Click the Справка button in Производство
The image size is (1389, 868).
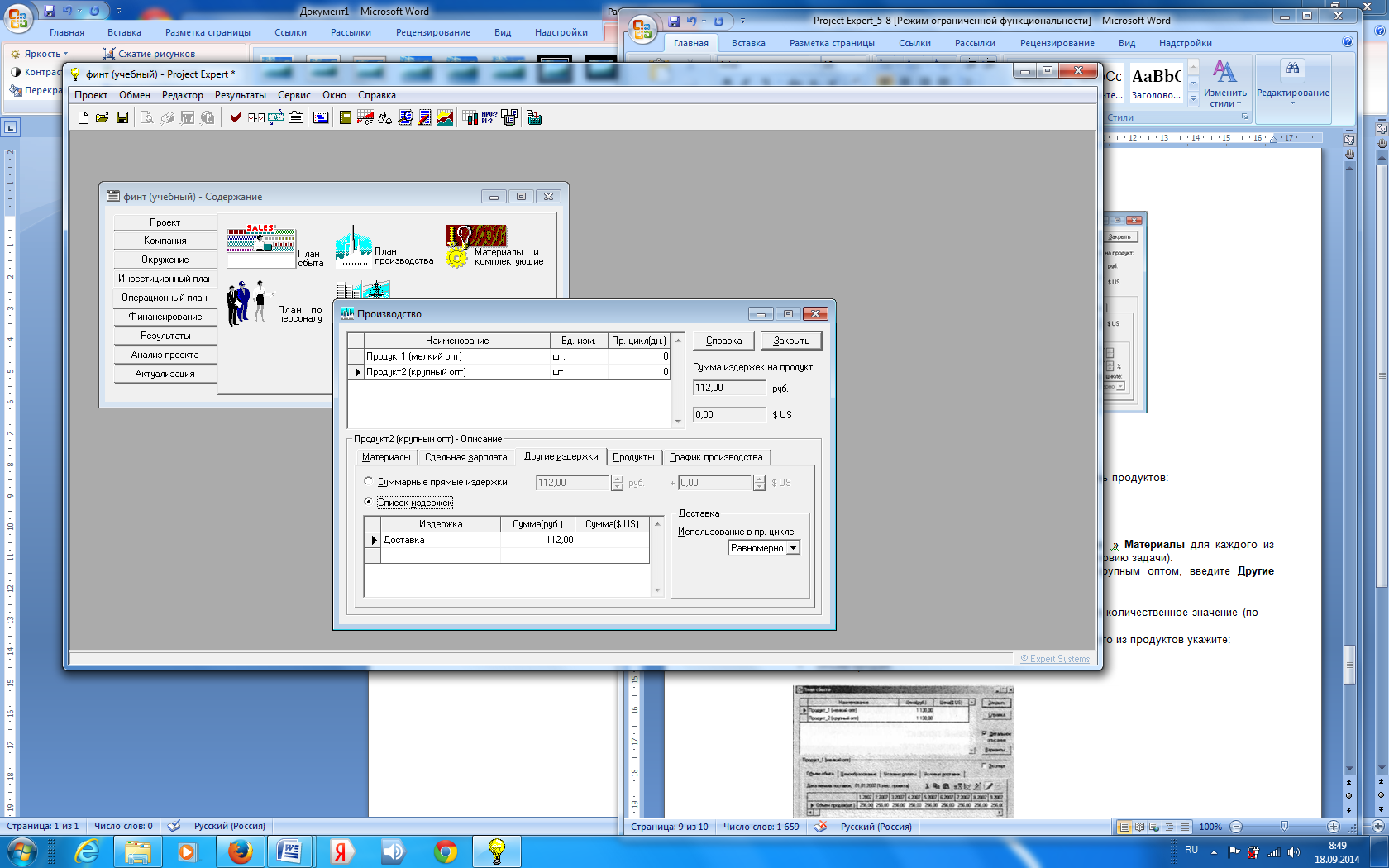coord(723,341)
